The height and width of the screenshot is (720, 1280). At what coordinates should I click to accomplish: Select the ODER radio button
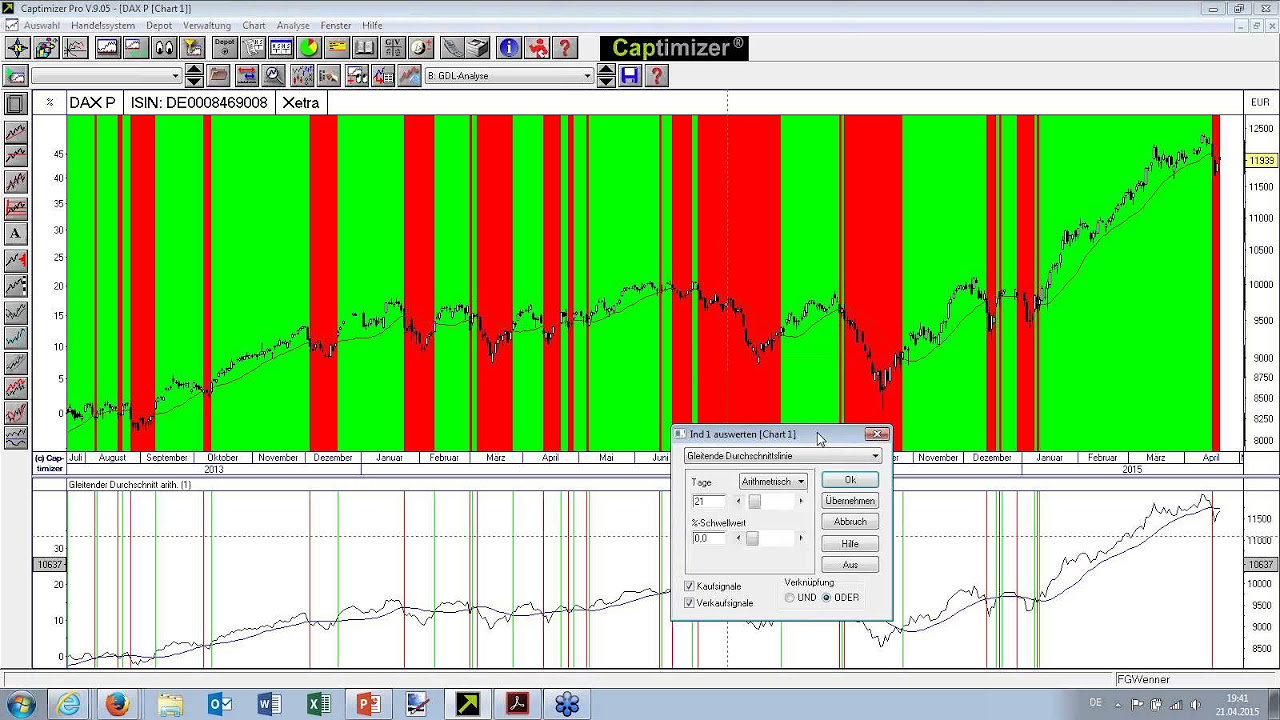(826, 598)
